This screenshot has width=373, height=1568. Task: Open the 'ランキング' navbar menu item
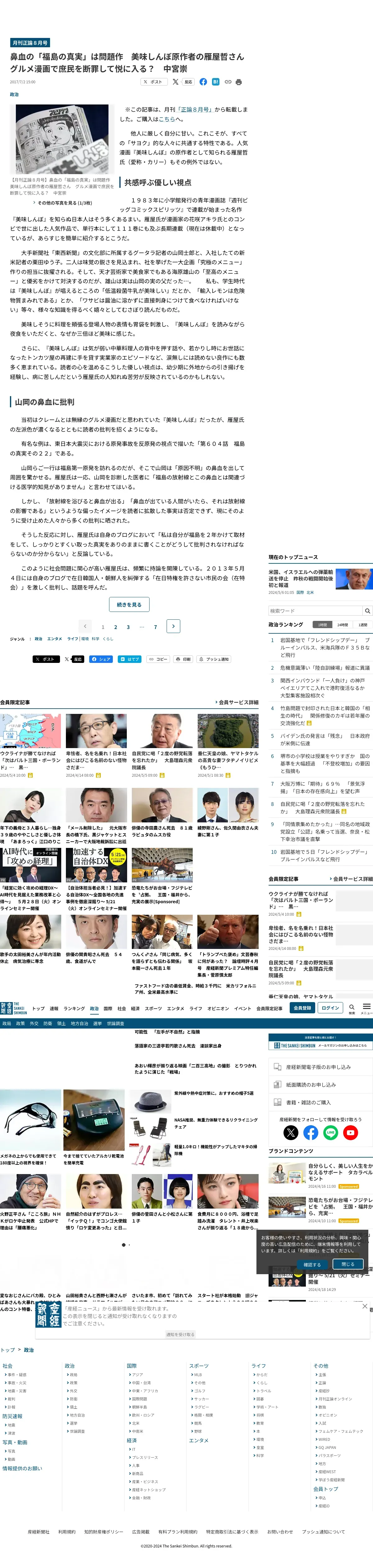[x=74, y=1009]
